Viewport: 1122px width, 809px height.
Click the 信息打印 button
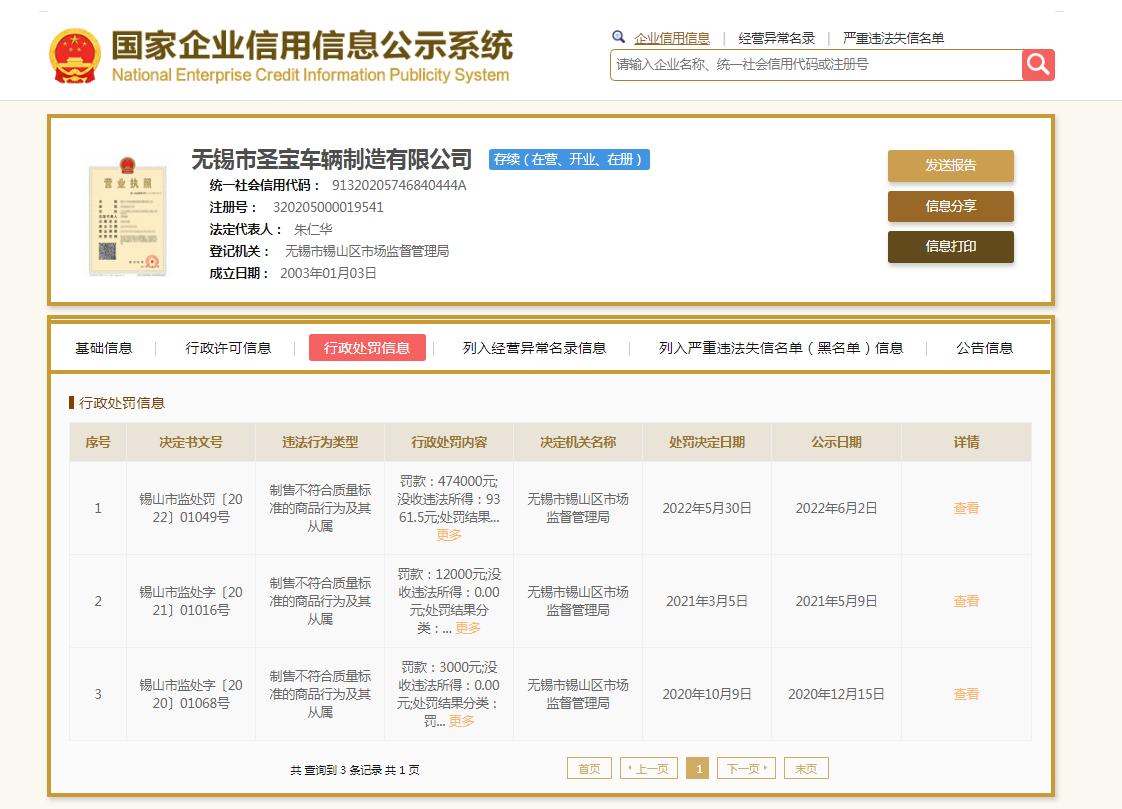tap(950, 246)
